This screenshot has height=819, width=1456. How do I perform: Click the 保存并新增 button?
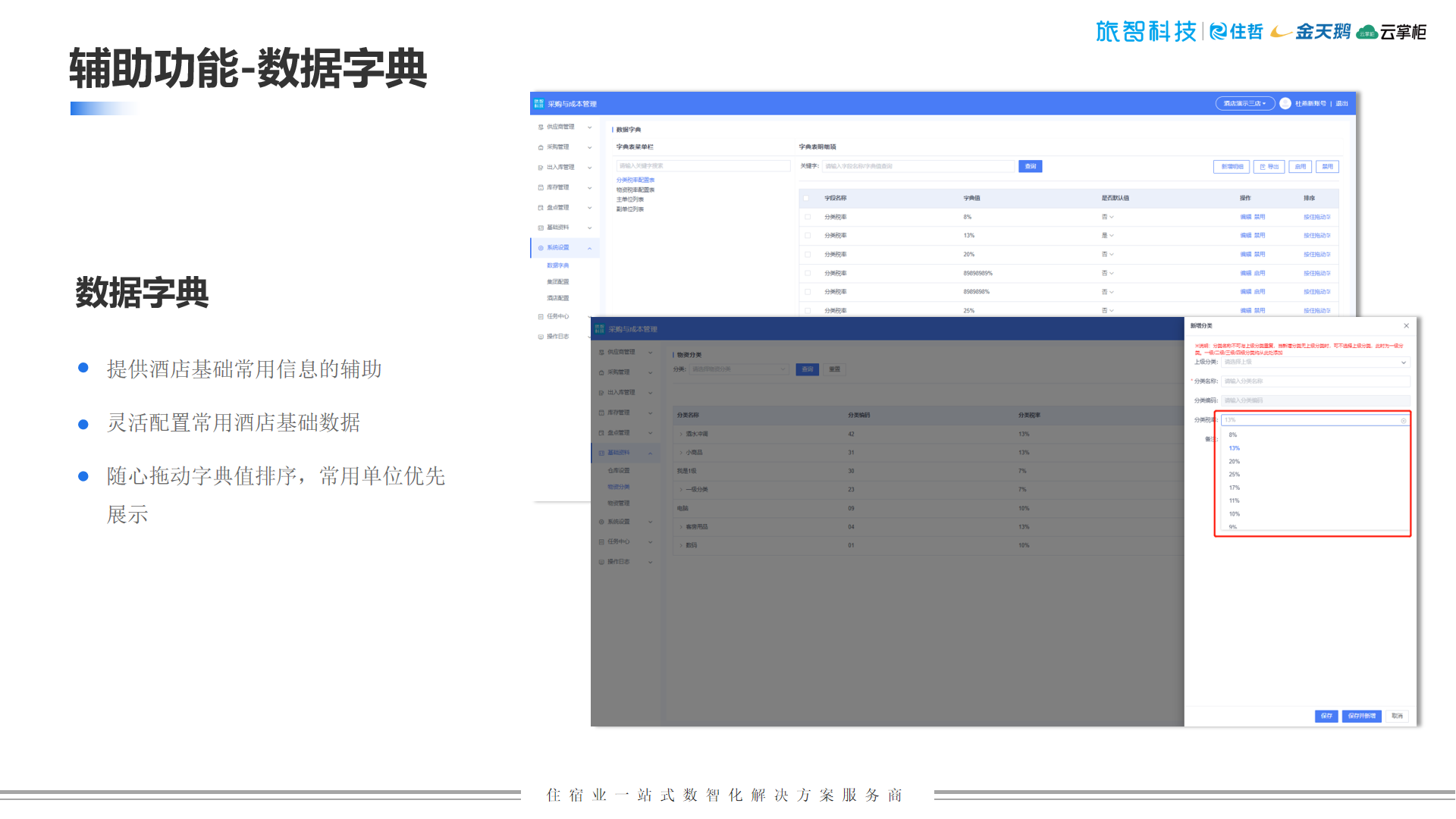coord(1361,716)
